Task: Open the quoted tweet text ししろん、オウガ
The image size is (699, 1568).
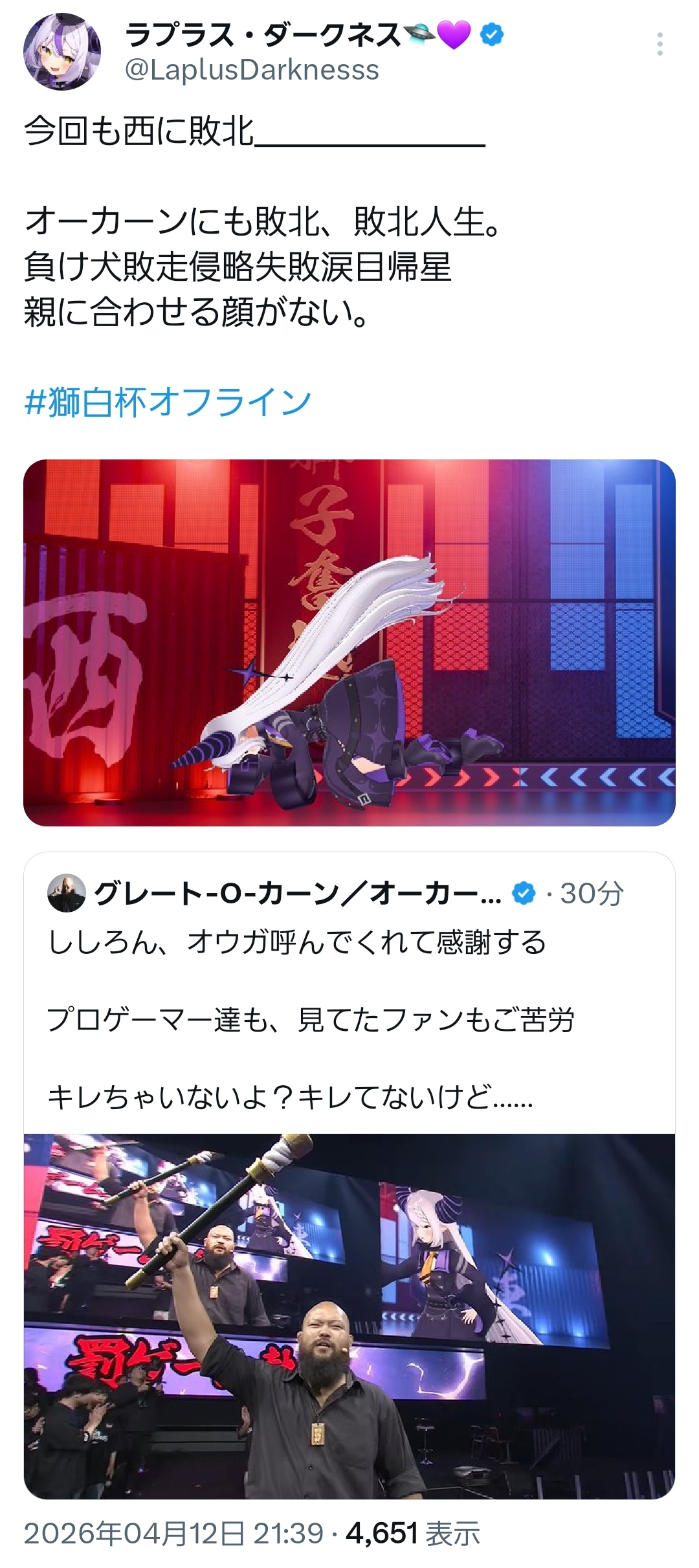Action: tap(297, 942)
